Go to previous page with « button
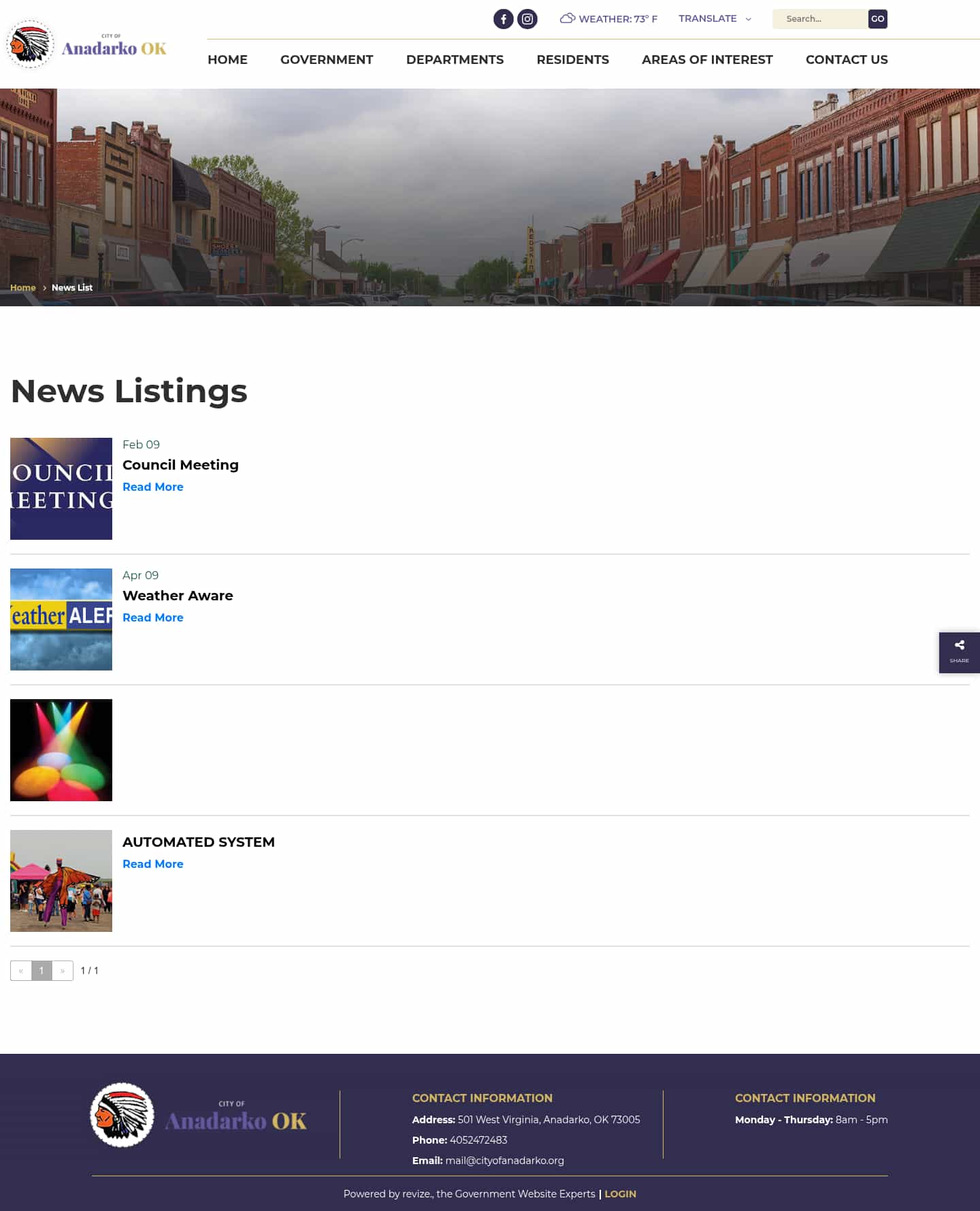Image resolution: width=980 pixels, height=1211 pixels. click(x=21, y=971)
